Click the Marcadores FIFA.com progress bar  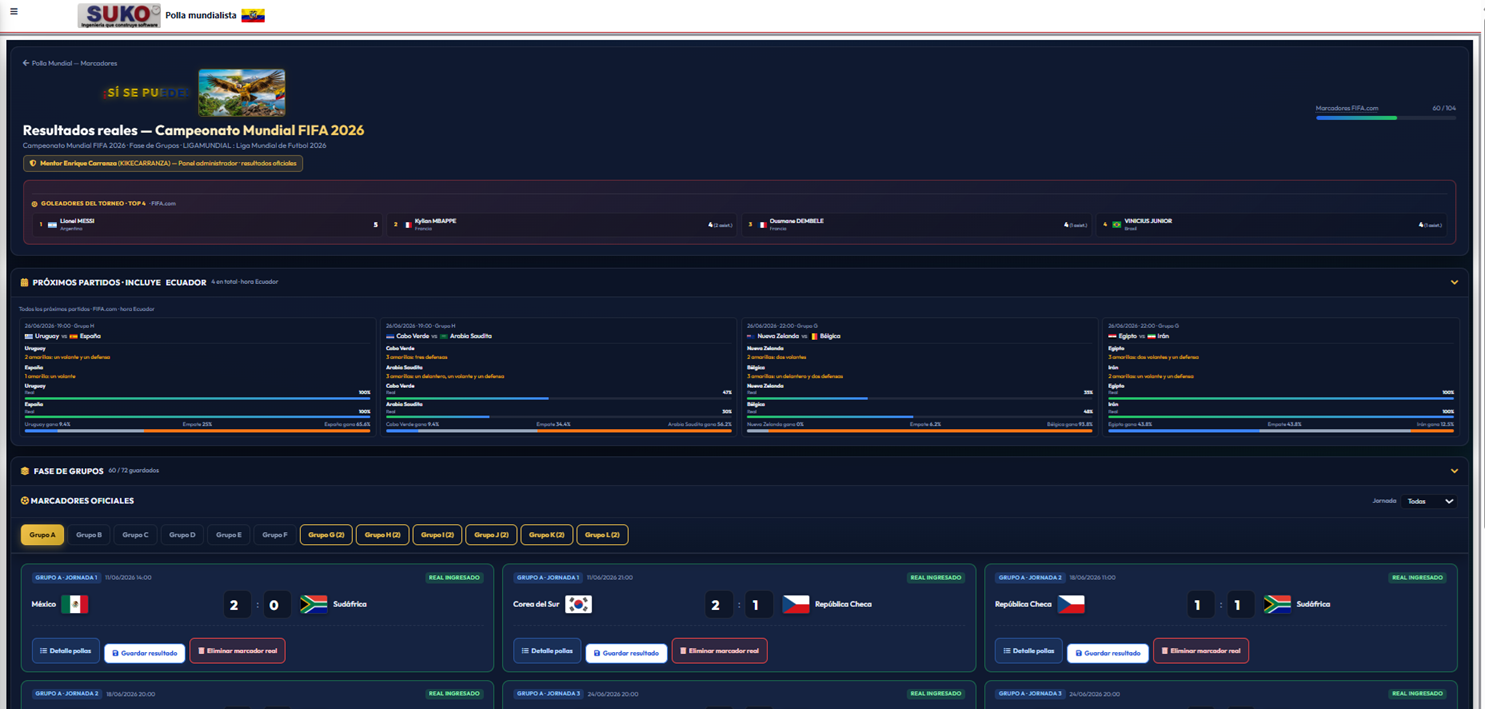(x=1385, y=118)
